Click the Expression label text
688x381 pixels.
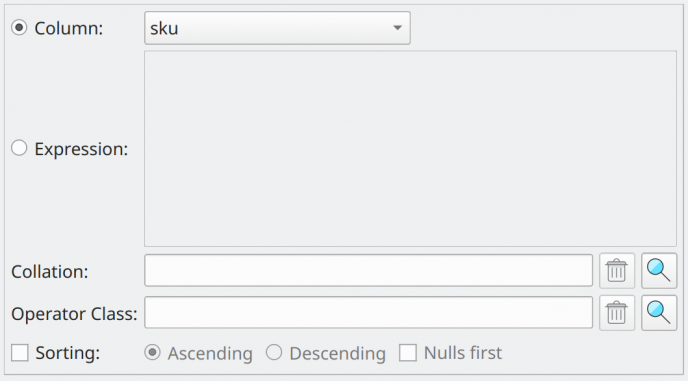[81, 149]
